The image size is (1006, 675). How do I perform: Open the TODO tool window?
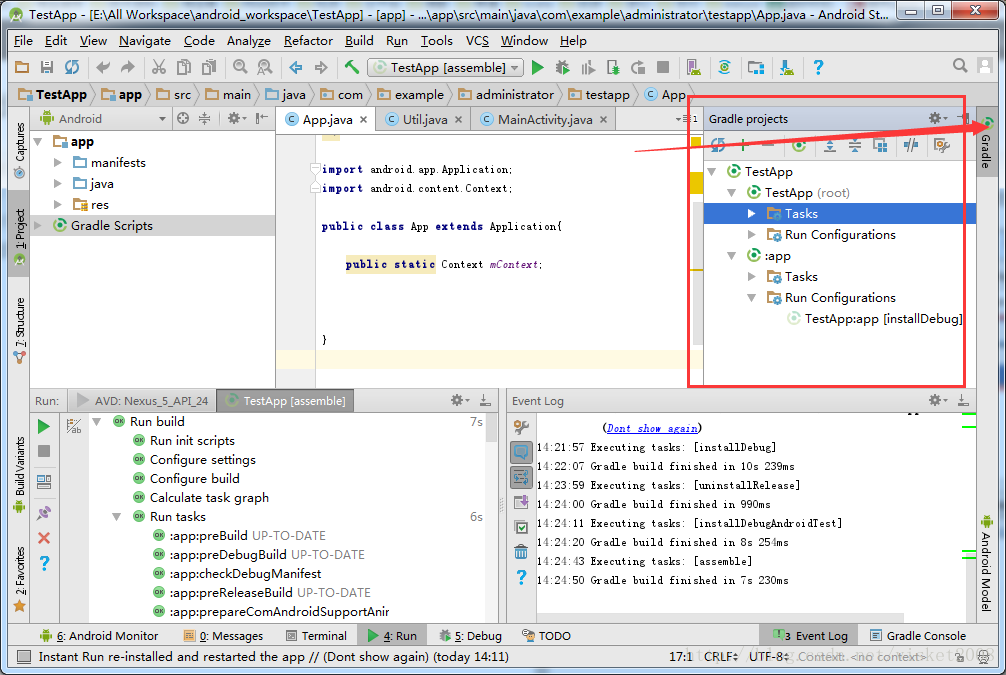click(x=547, y=636)
